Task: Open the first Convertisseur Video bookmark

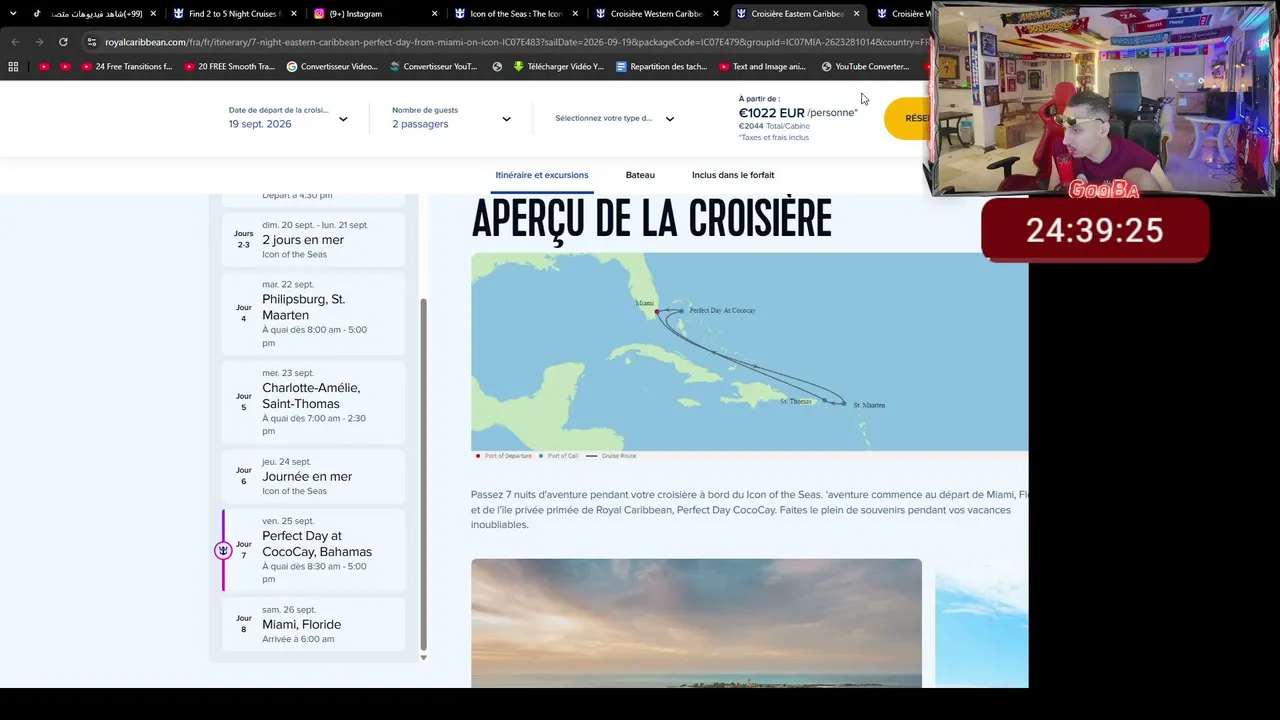Action: click(x=332, y=67)
